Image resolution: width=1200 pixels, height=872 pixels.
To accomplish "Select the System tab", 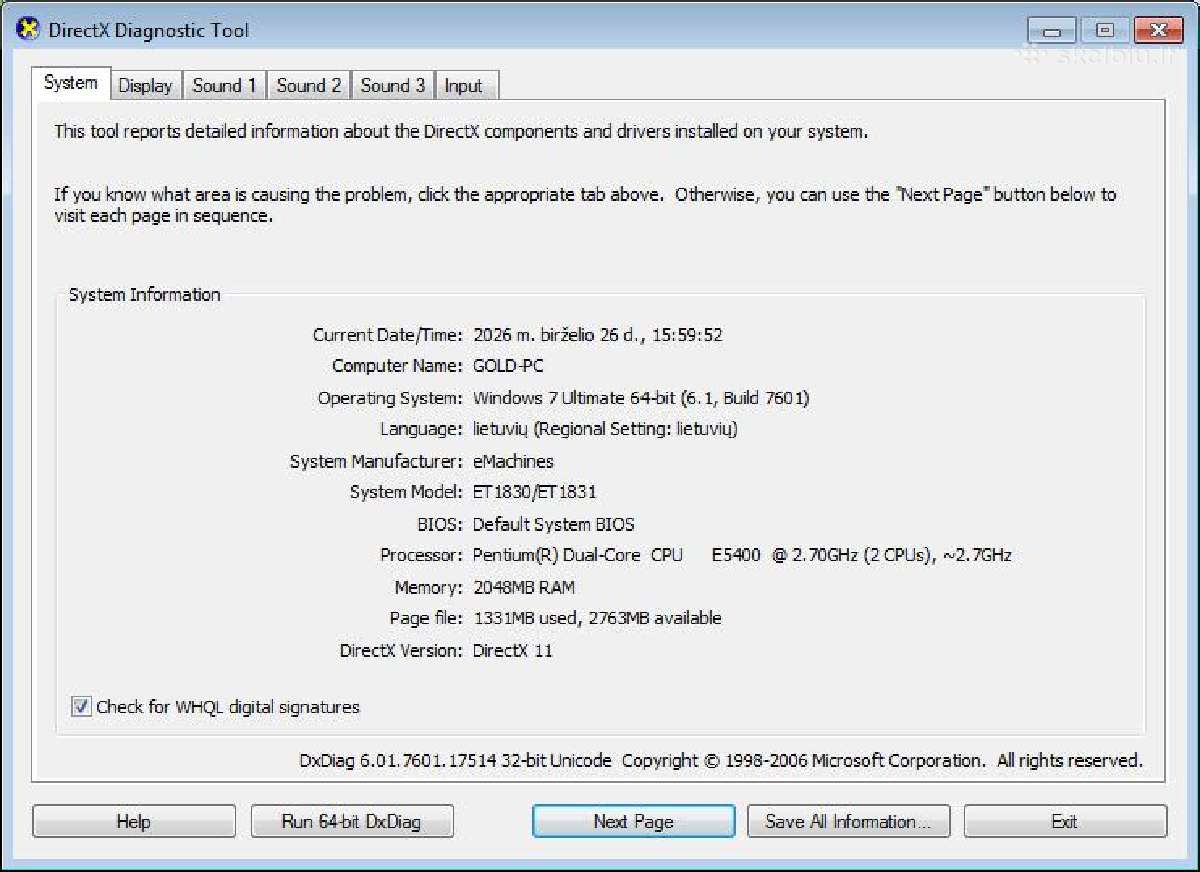I will tap(71, 83).
